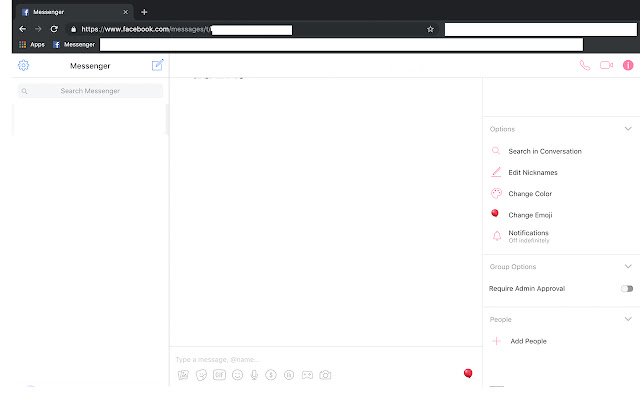Open the Messenger bookmark

pos(74,44)
